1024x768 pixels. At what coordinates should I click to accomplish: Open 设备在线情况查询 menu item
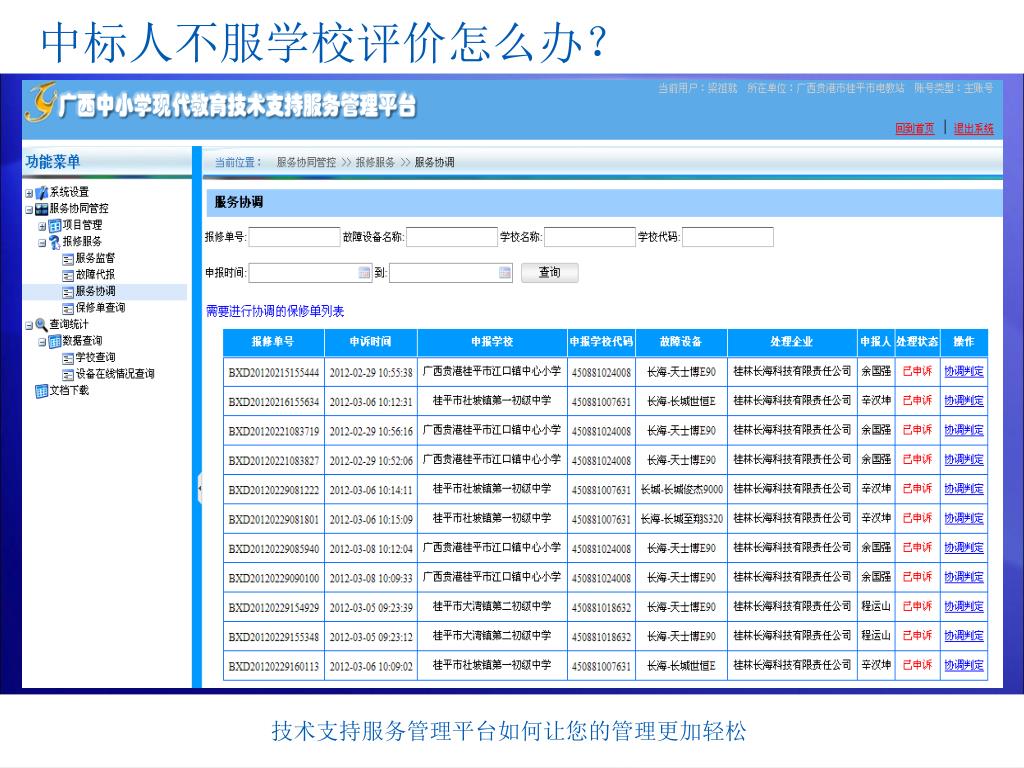115,374
